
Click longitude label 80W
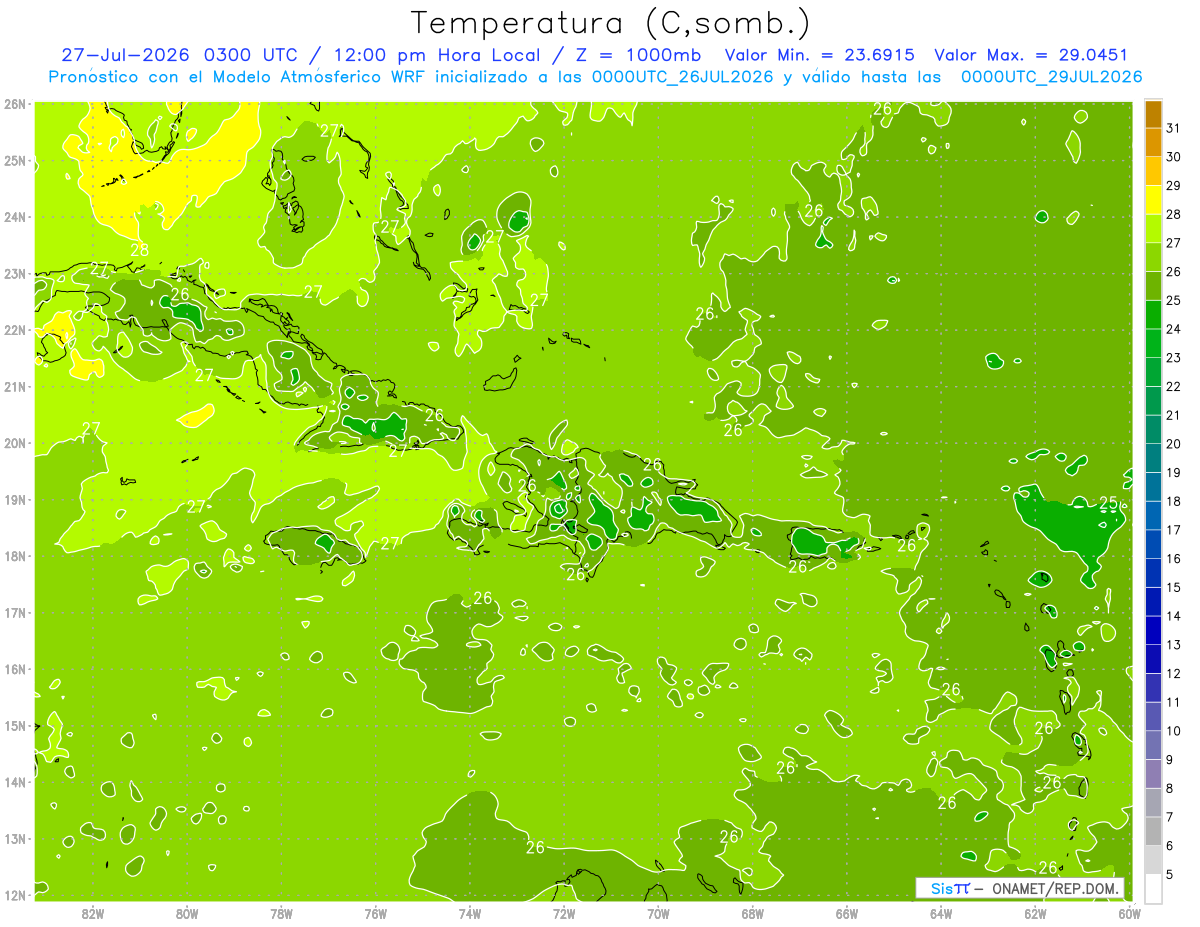(x=187, y=912)
